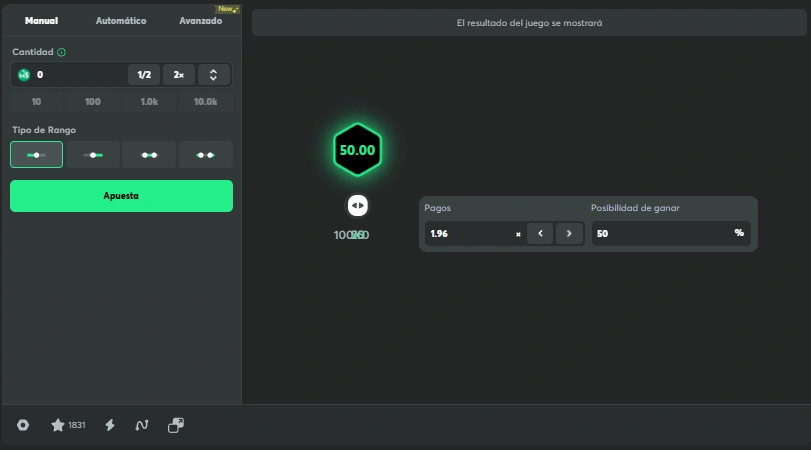Switch to the Manual tab
The image size is (811, 450).
(x=41, y=21)
